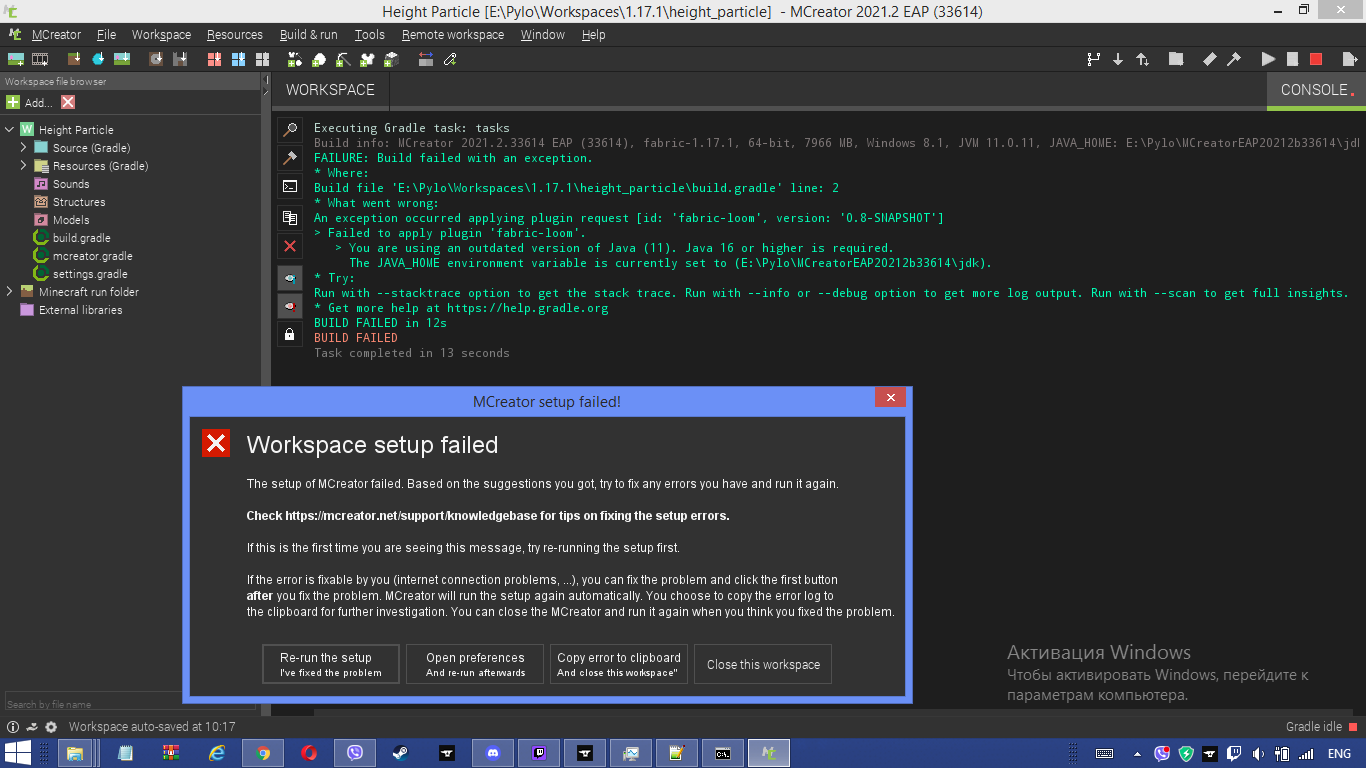Click the Gradle tasks branch icon in toolbar
This screenshot has width=1366, height=768.
pyautogui.click(x=1094, y=59)
